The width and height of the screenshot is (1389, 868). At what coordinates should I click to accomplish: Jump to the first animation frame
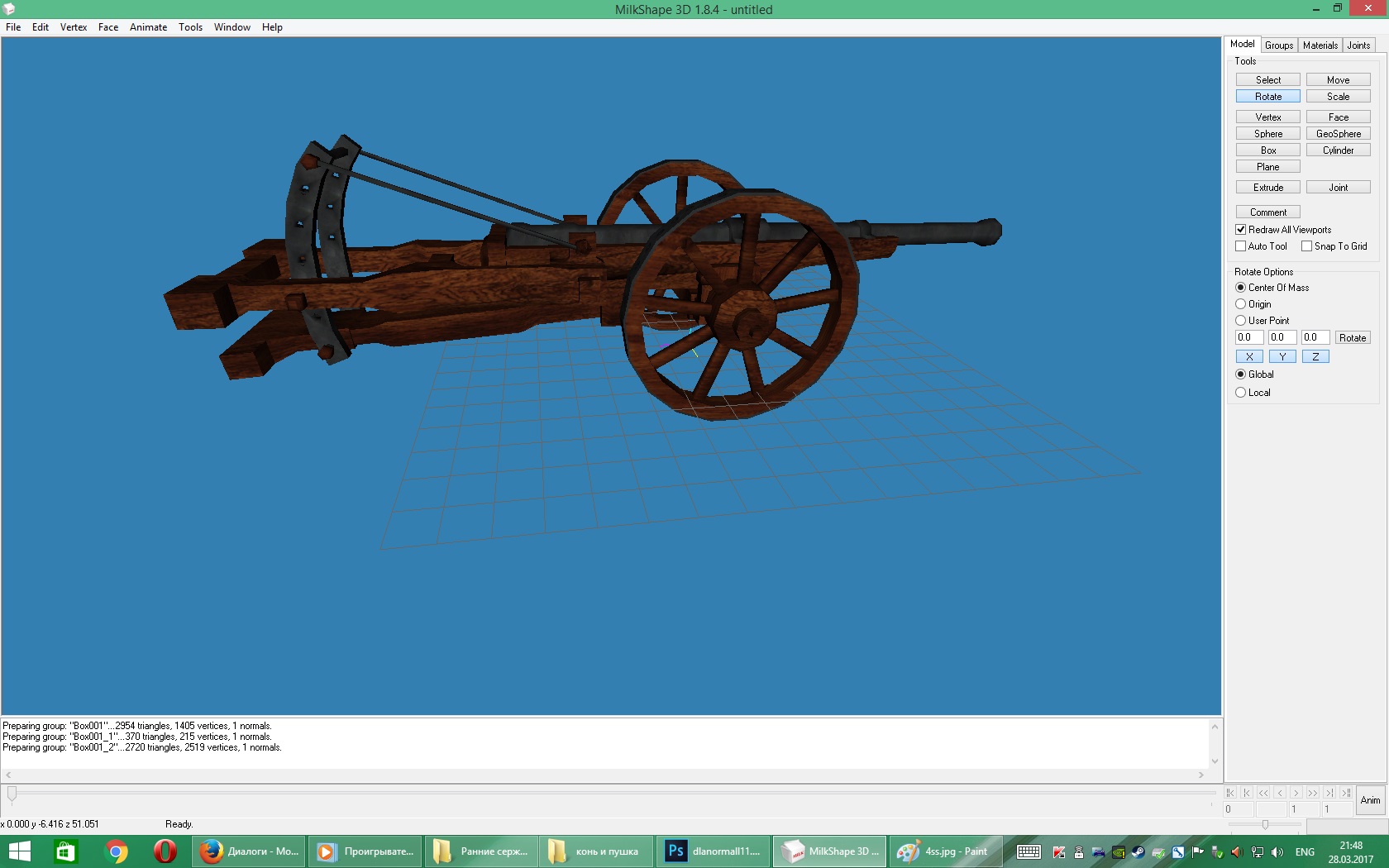[x=1230, y=793]
